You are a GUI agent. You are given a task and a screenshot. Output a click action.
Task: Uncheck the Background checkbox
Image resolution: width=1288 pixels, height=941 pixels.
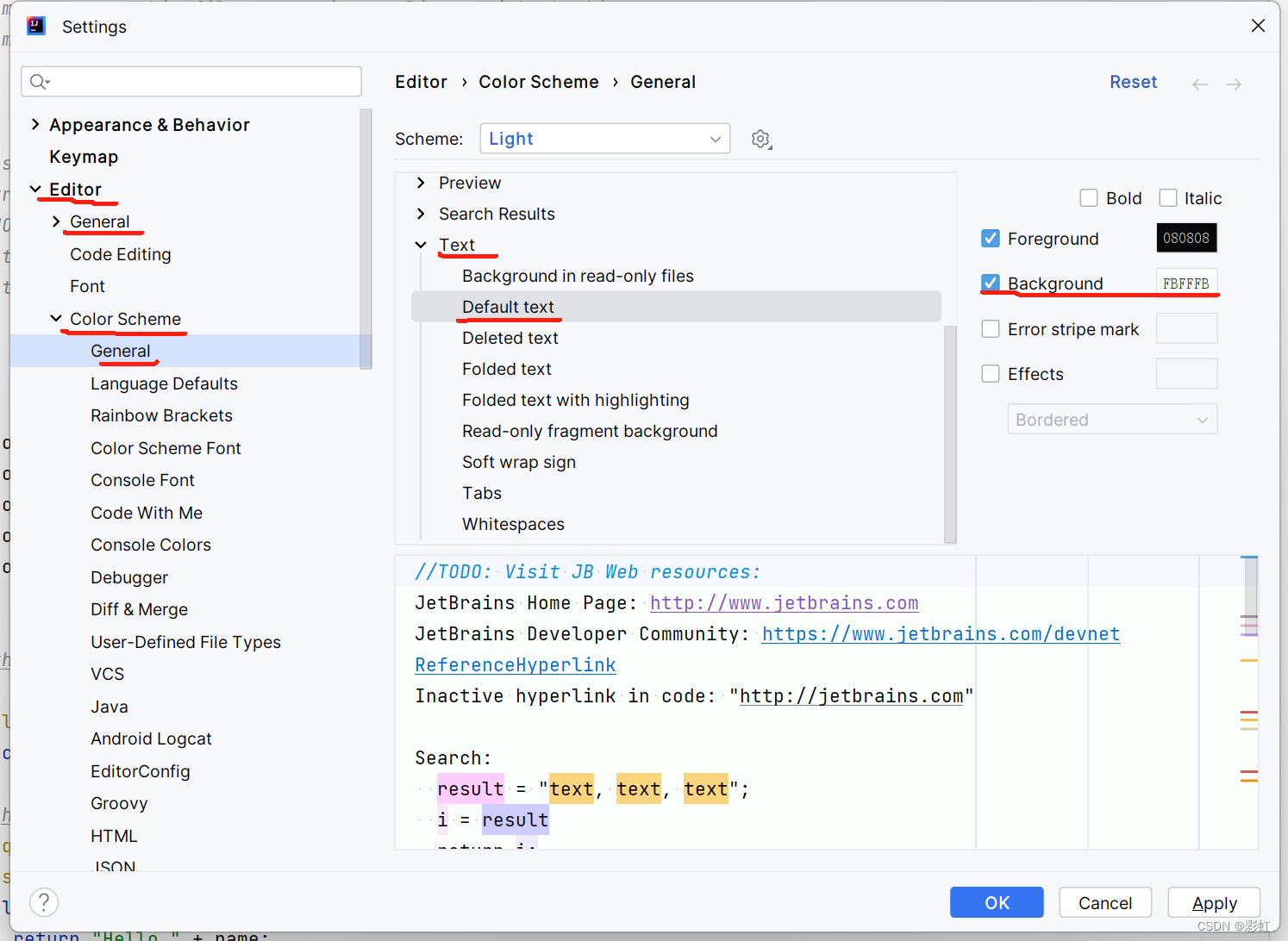991,284
